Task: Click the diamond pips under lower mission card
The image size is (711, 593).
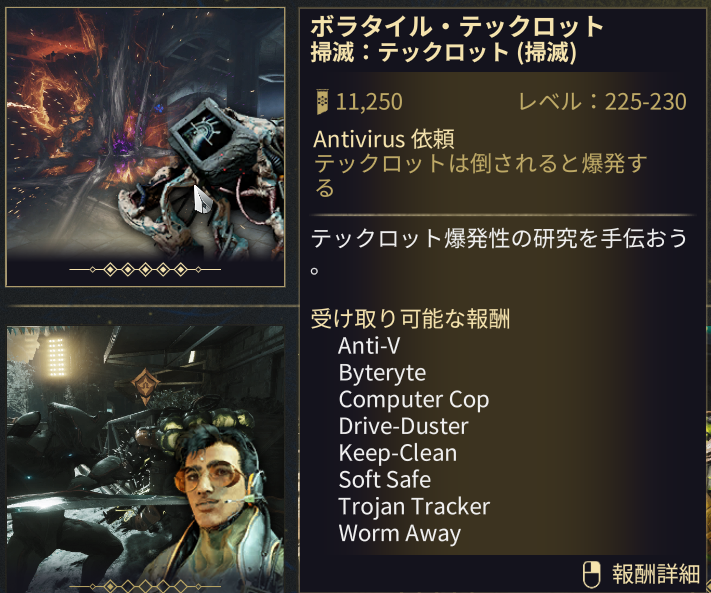Action: point(145,586)
